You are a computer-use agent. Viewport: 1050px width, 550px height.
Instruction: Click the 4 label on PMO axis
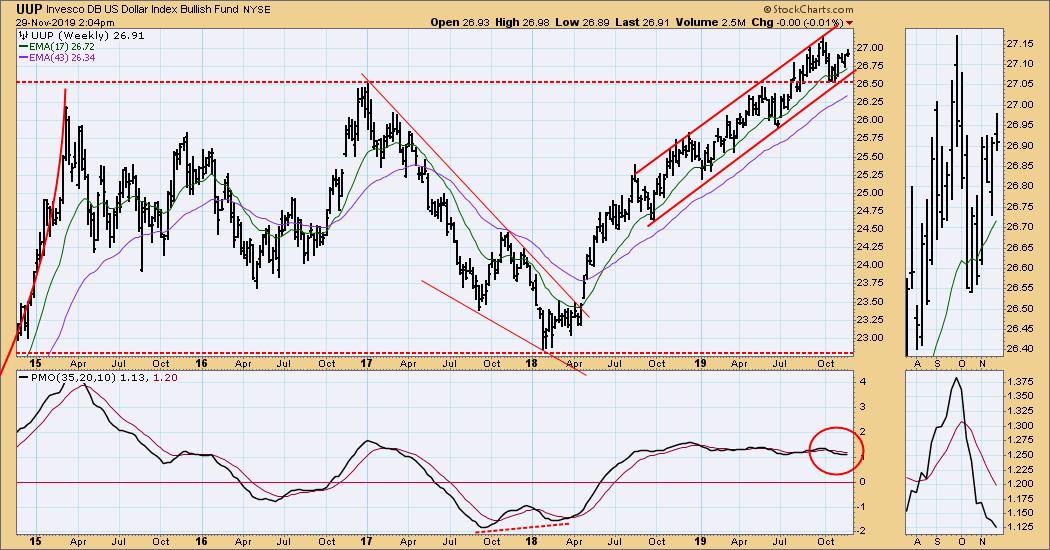click(863, 381)
